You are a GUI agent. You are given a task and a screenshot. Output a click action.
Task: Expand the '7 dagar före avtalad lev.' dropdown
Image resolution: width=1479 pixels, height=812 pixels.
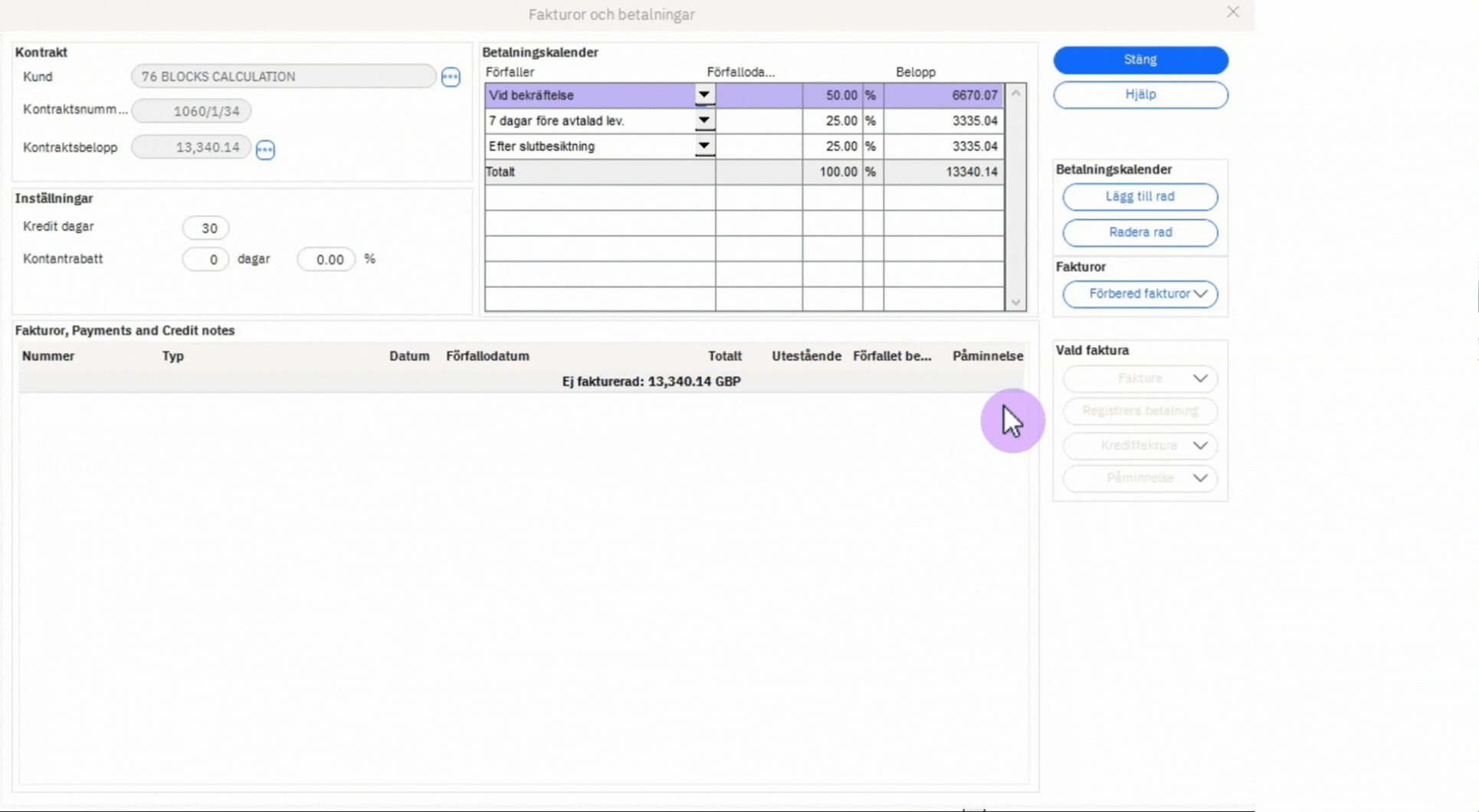[x=703, y=120]
